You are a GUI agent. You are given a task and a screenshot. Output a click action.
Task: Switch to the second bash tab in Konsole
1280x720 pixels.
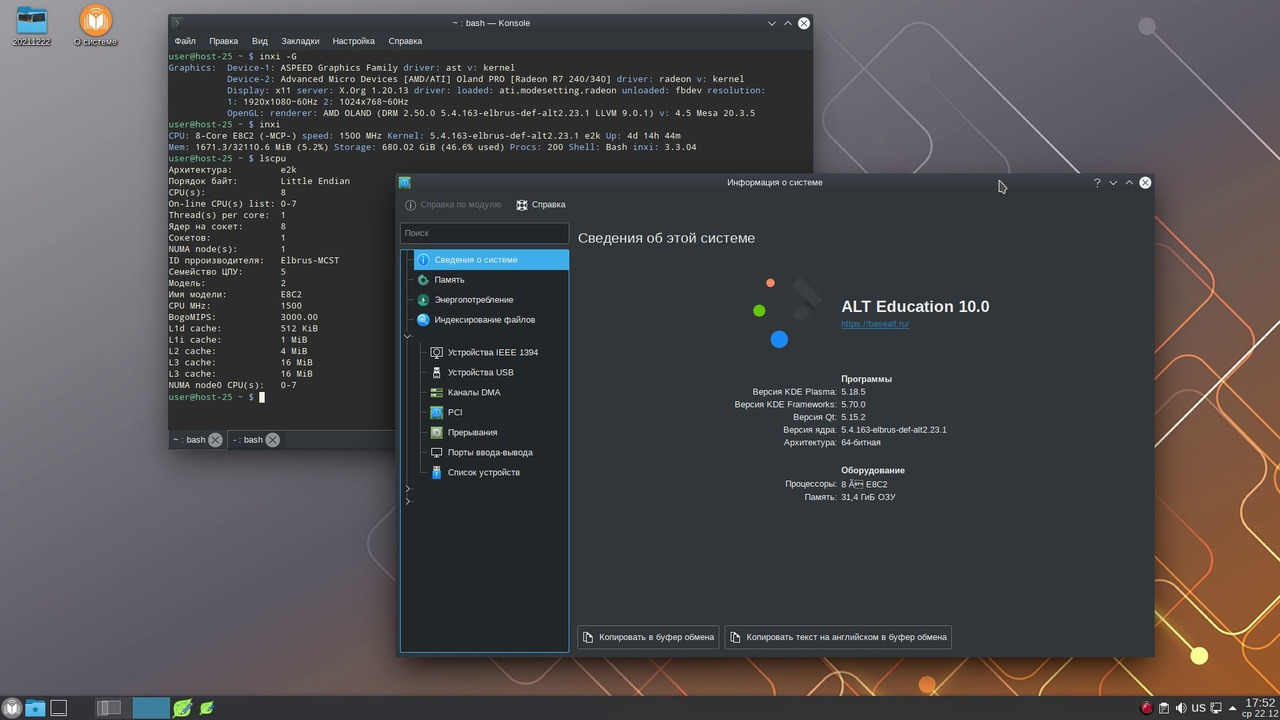pos(247,440)
